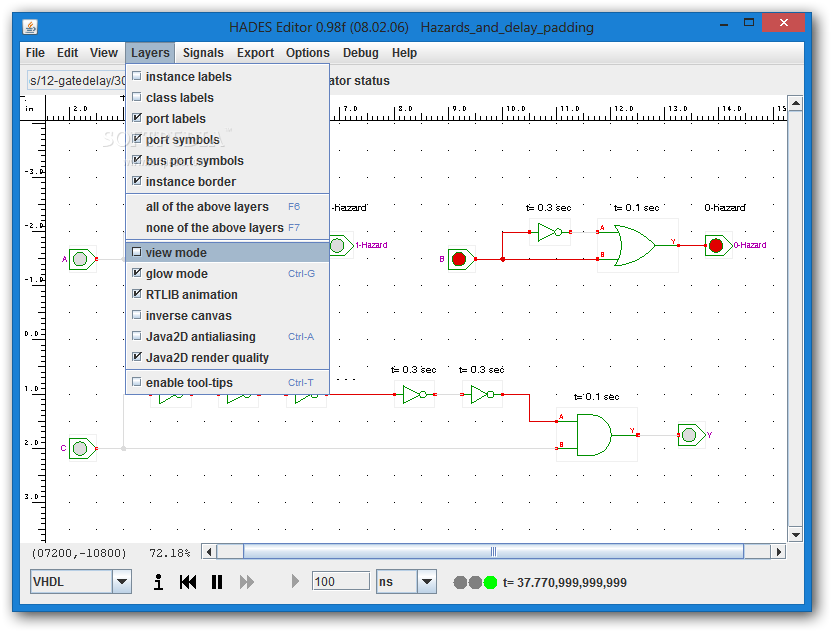
Task: Click the 't= 0.1 sec' label above OR gate
Action: point(636,207)
